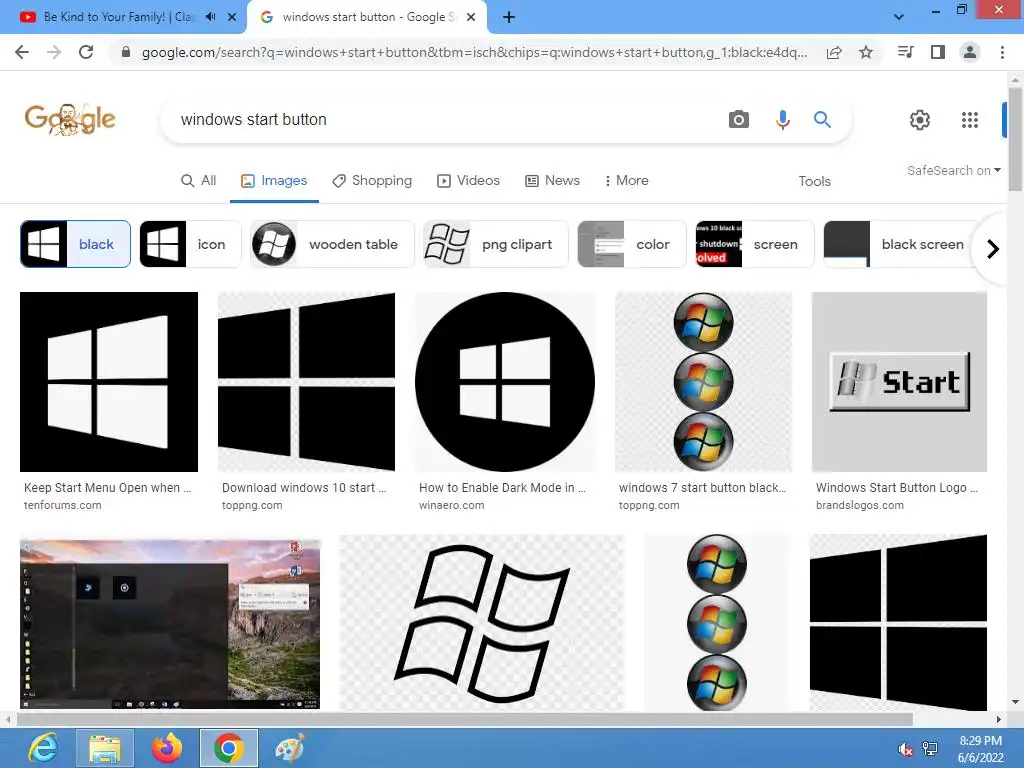Screen dimensions: 1024x768
Task: Follow the Keep Start Menu Open link
Action: click(x=107, y=488)
